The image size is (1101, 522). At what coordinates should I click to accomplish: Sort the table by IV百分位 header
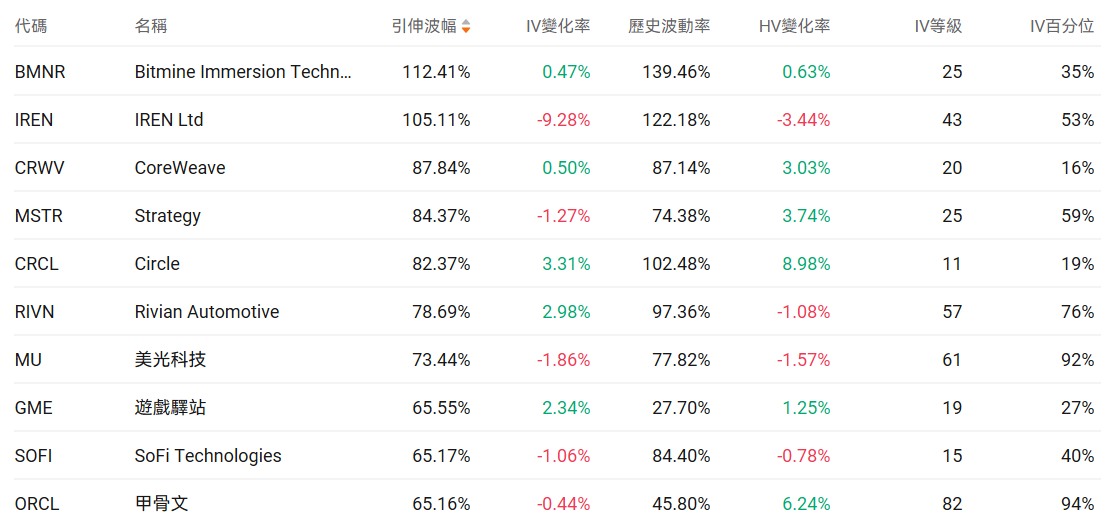tap(1062, 26)
